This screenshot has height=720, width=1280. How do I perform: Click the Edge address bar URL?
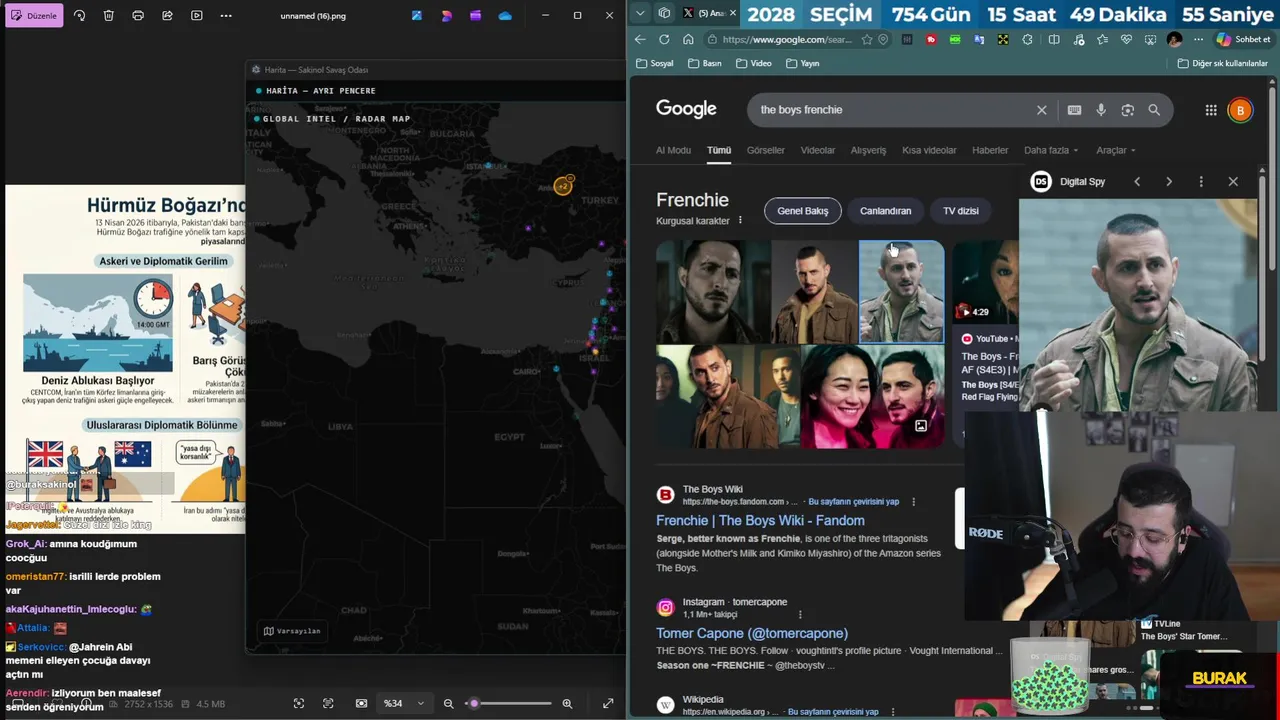(x=787, y=40)
